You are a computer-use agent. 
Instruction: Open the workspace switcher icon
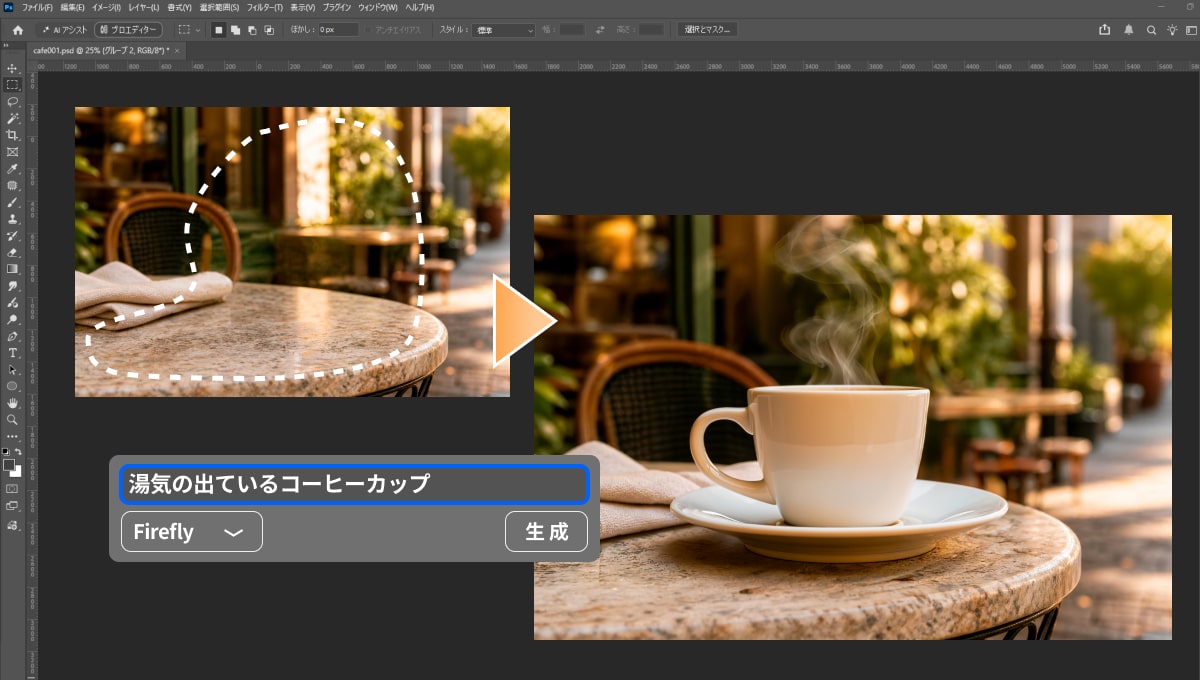tap(1191, 30)
